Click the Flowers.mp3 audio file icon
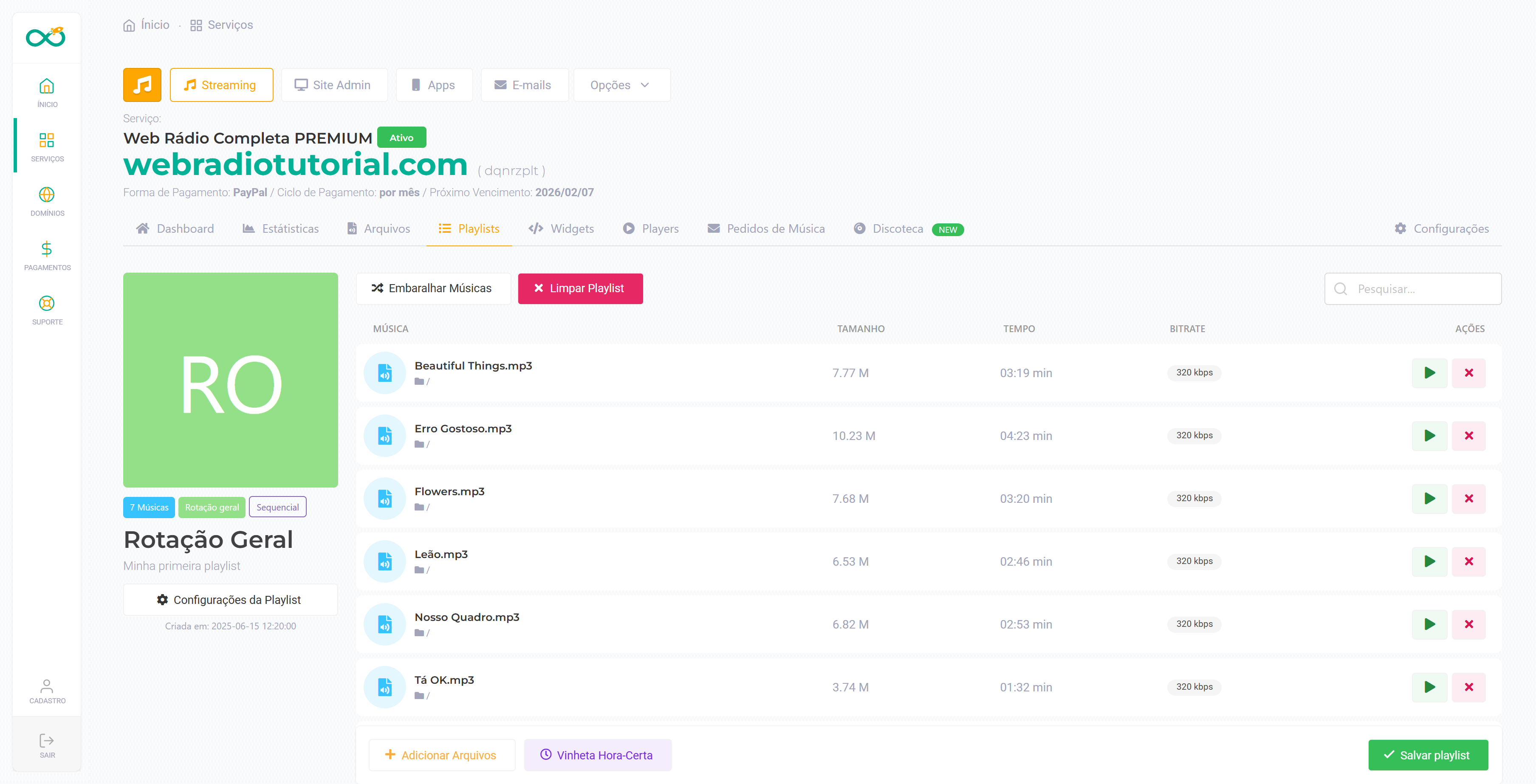Viewport: 1536px width, 784px height. (384, 499)
